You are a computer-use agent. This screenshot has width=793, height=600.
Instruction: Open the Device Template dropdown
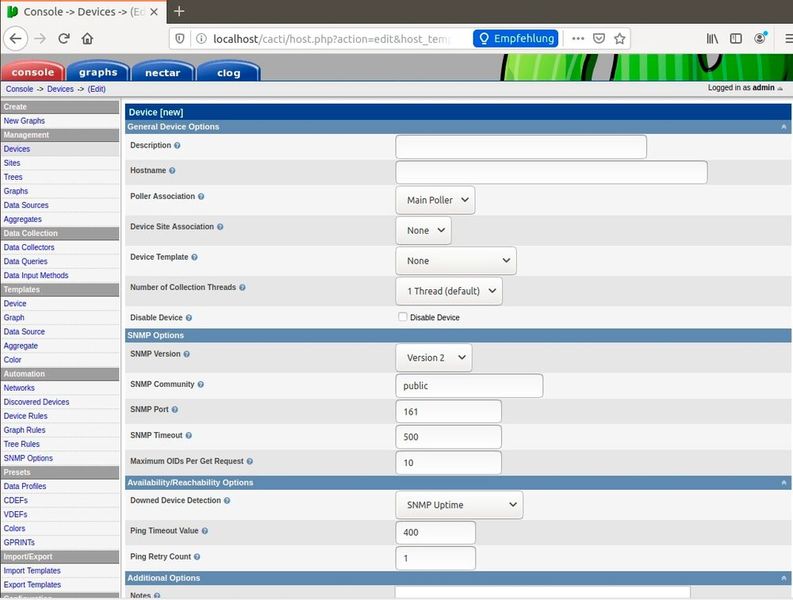click(456, 261)
